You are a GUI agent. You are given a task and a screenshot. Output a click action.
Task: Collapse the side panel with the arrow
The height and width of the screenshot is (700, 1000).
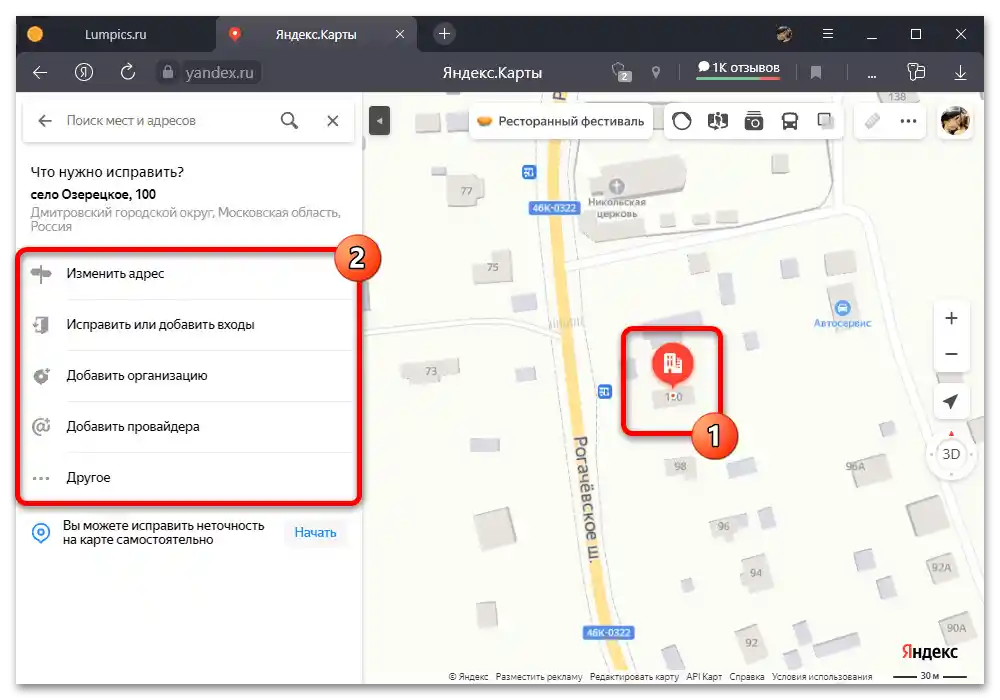point(379,120)
